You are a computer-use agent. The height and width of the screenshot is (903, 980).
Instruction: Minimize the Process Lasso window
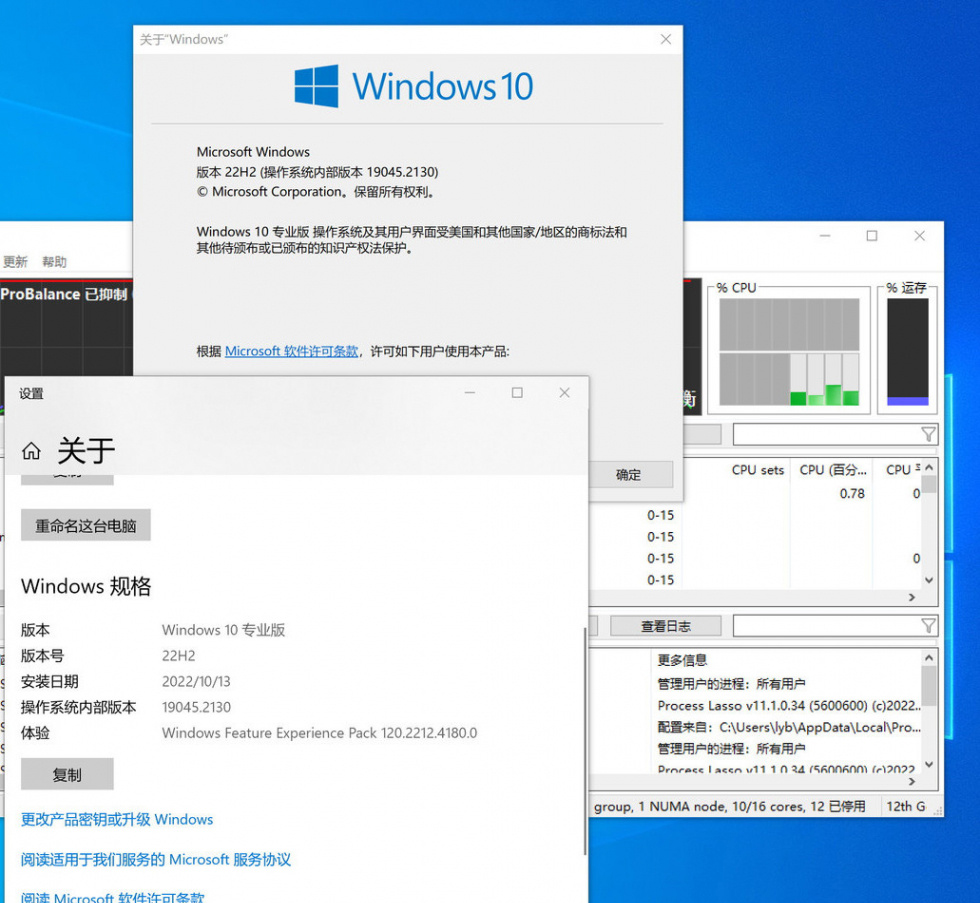pos(825,236)
